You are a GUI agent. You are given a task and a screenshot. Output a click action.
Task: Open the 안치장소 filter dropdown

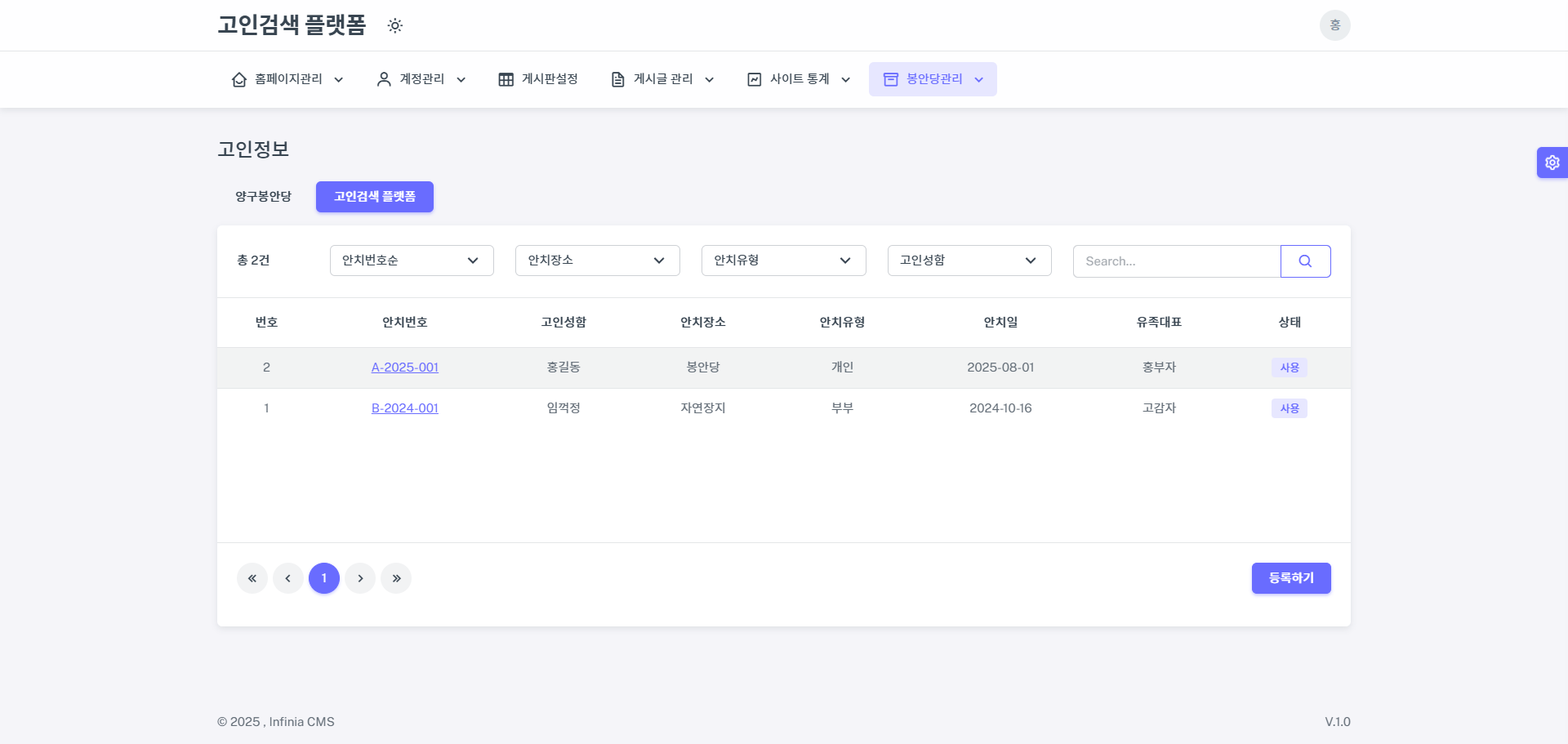(597, 261)
